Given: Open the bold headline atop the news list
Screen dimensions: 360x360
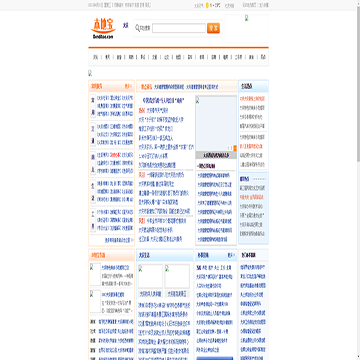Looking at the screenshot, I should pos(163,100).
